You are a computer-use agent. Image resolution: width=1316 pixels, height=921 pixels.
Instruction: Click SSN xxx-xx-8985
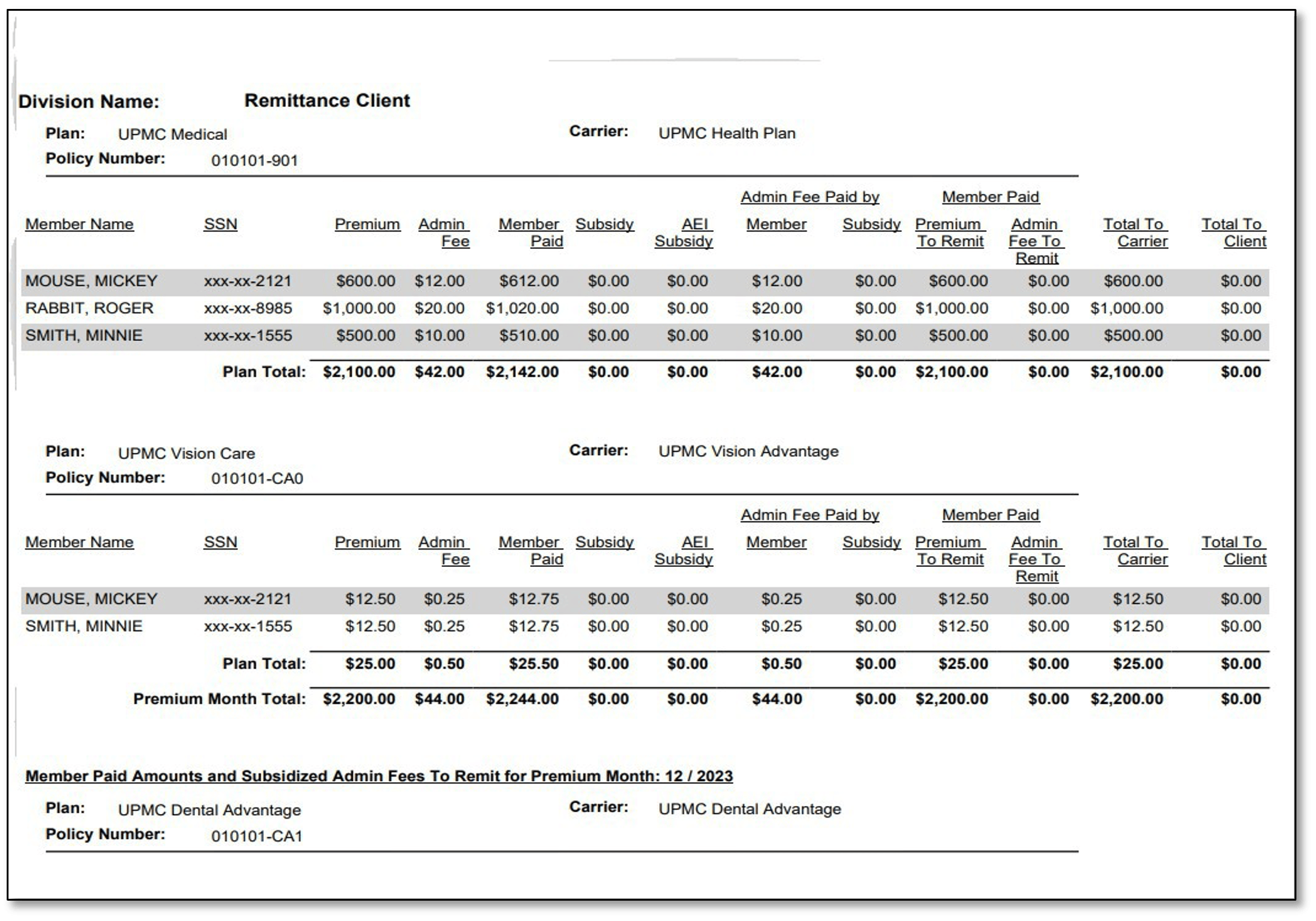[248, 308]
